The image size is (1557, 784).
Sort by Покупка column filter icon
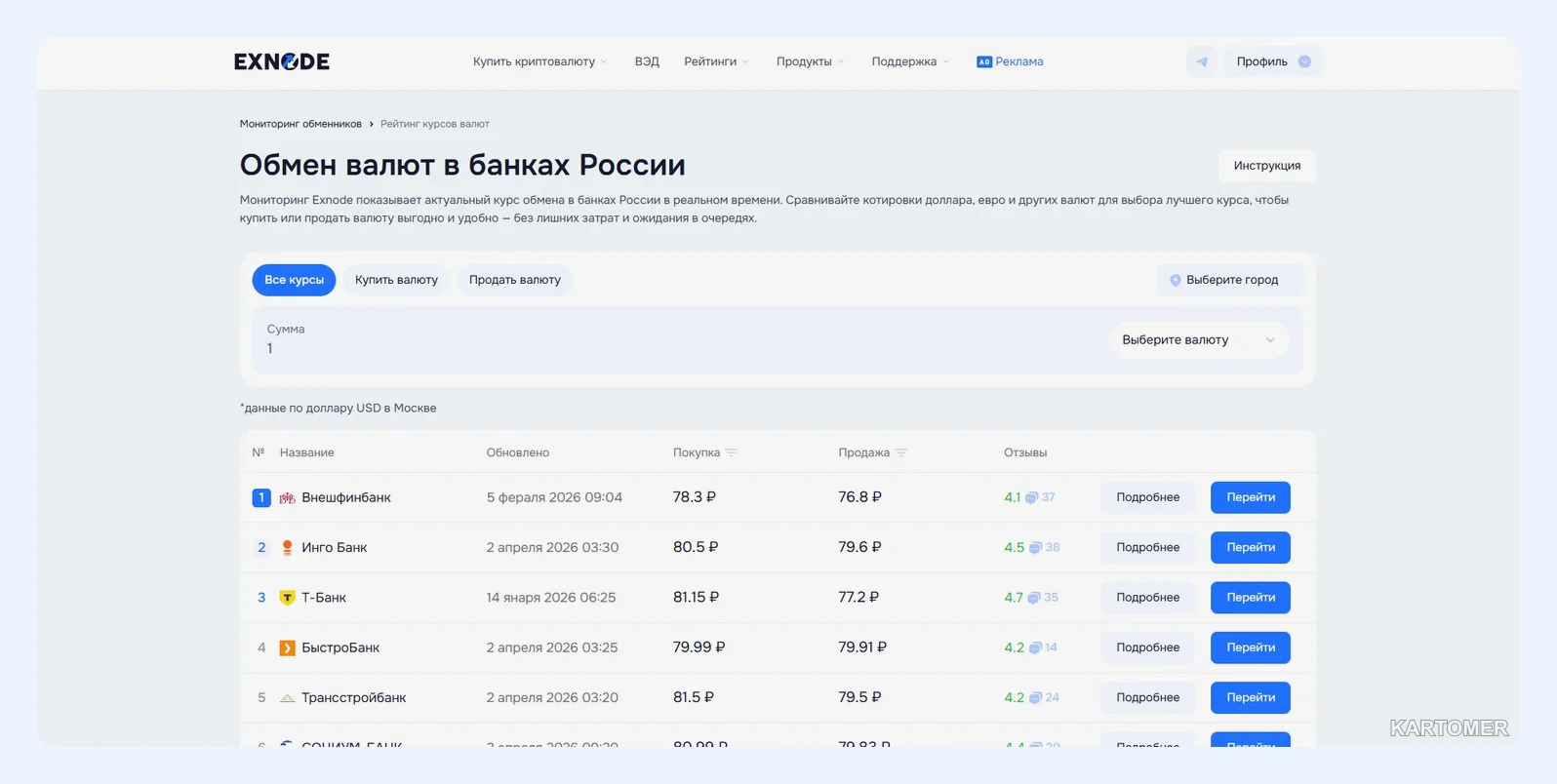point(732,452)
